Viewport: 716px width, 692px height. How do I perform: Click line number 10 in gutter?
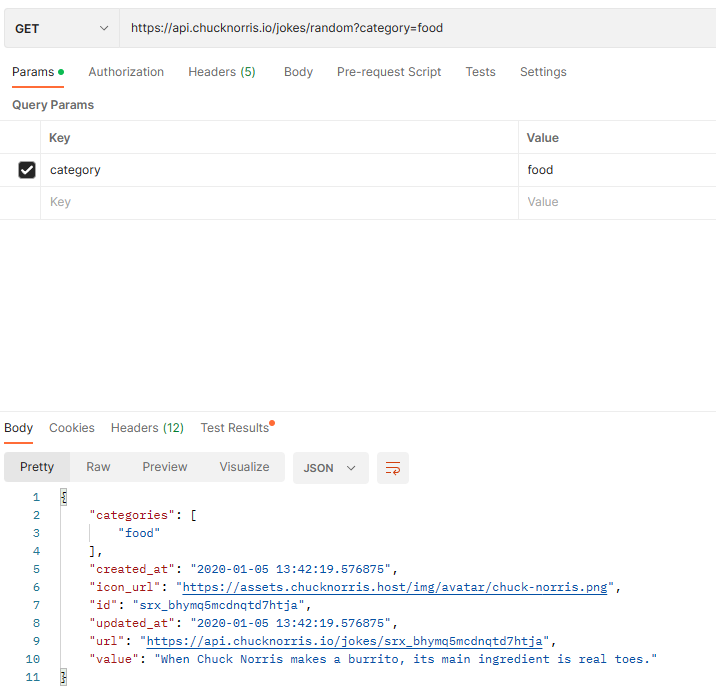click(33, 659)
